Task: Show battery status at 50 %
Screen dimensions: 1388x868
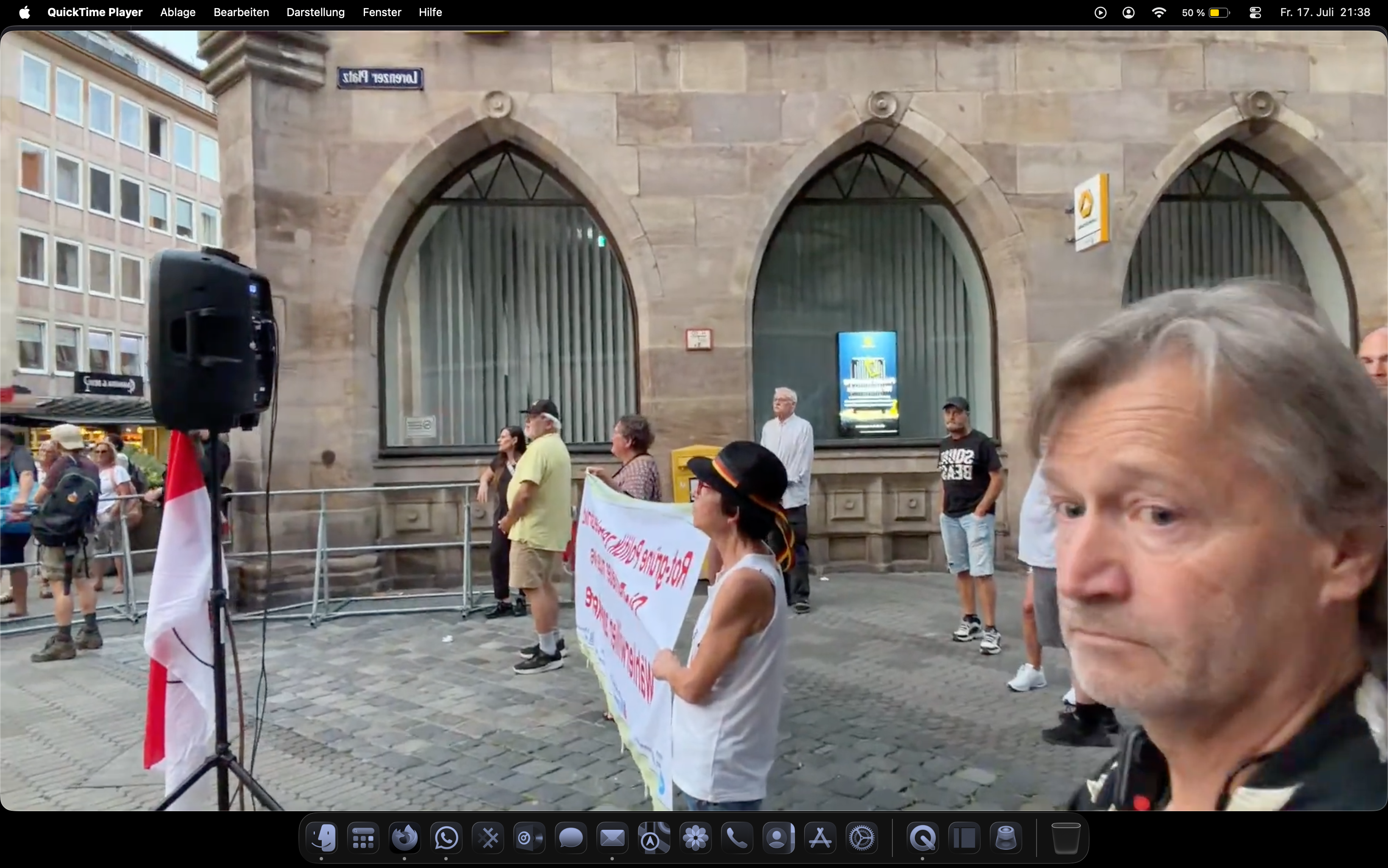Action: (x=1205, y=12)
